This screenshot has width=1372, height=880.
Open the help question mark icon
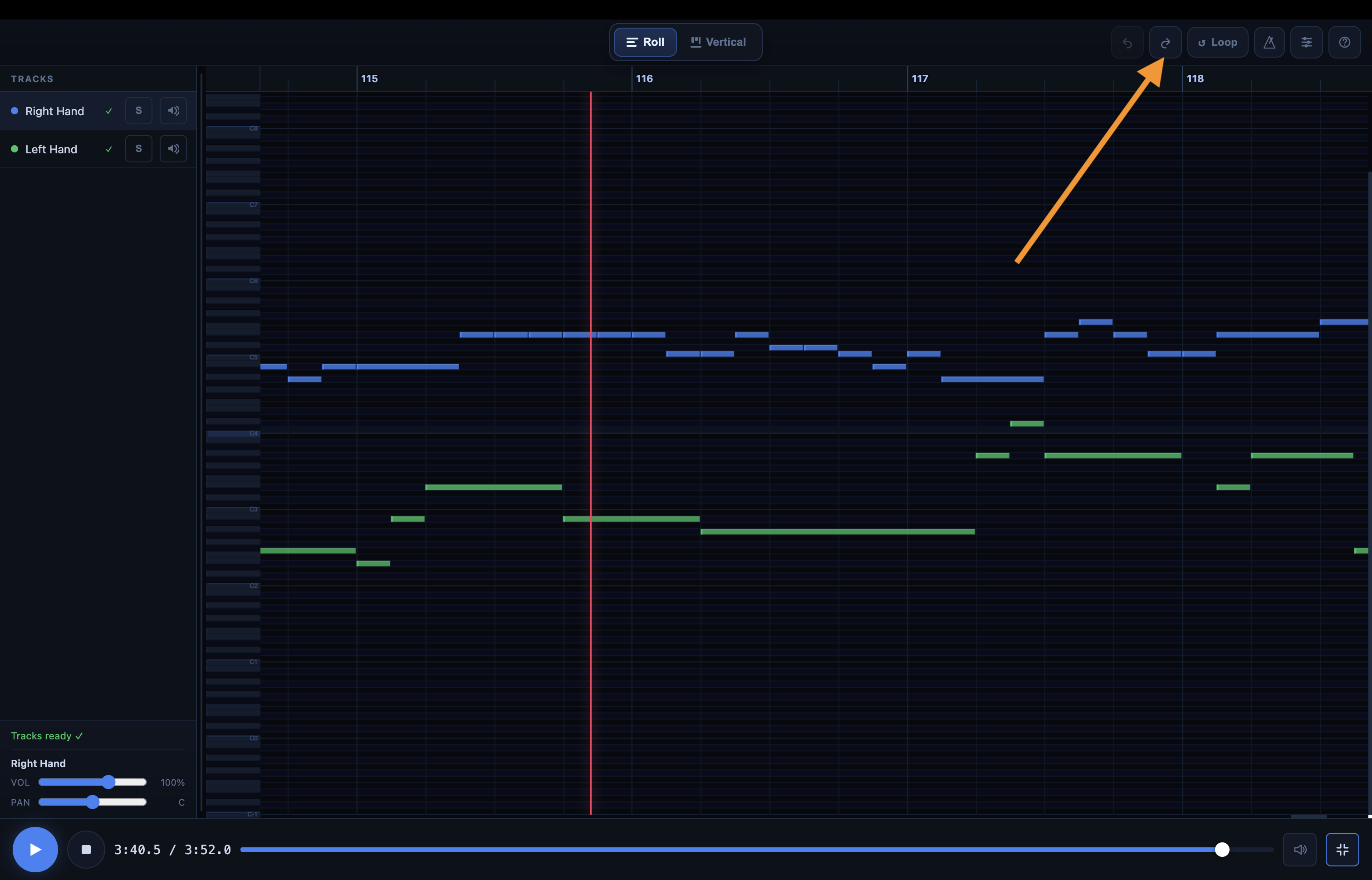[x=1344, y=42]
